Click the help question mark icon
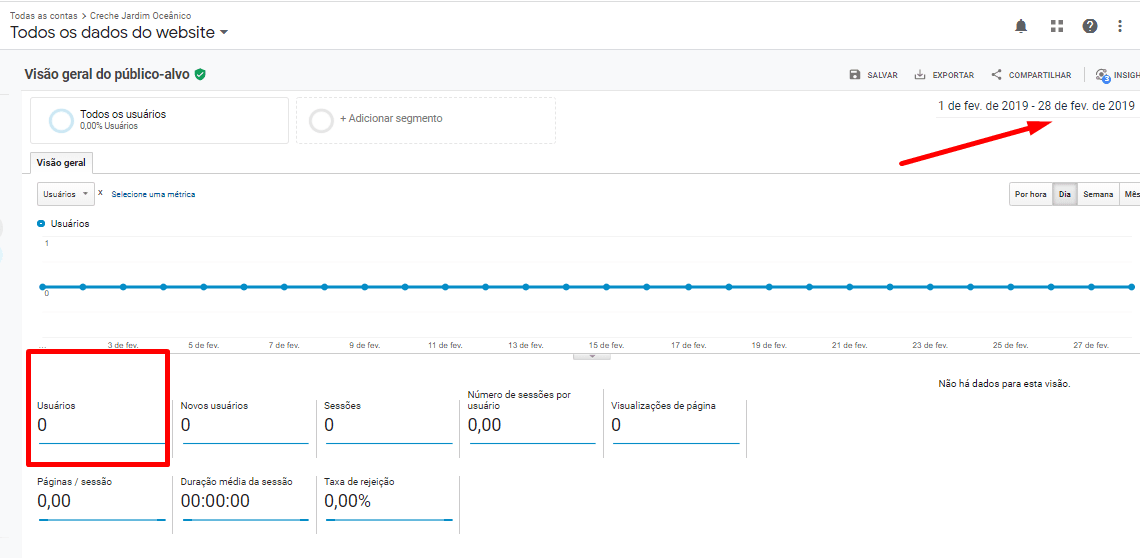 [1090, 26]
